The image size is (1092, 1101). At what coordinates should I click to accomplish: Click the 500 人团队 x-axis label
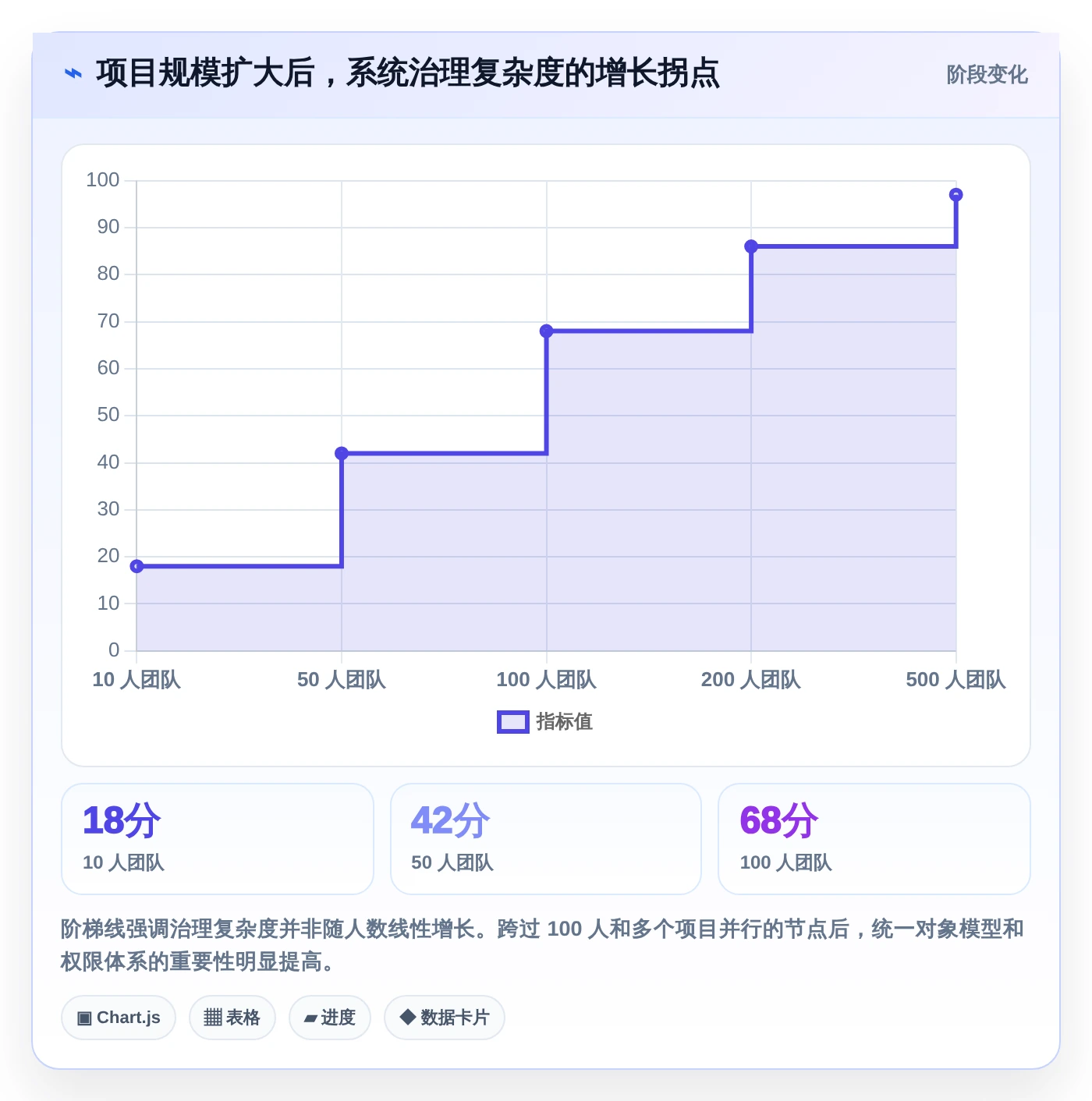[956, 680]
